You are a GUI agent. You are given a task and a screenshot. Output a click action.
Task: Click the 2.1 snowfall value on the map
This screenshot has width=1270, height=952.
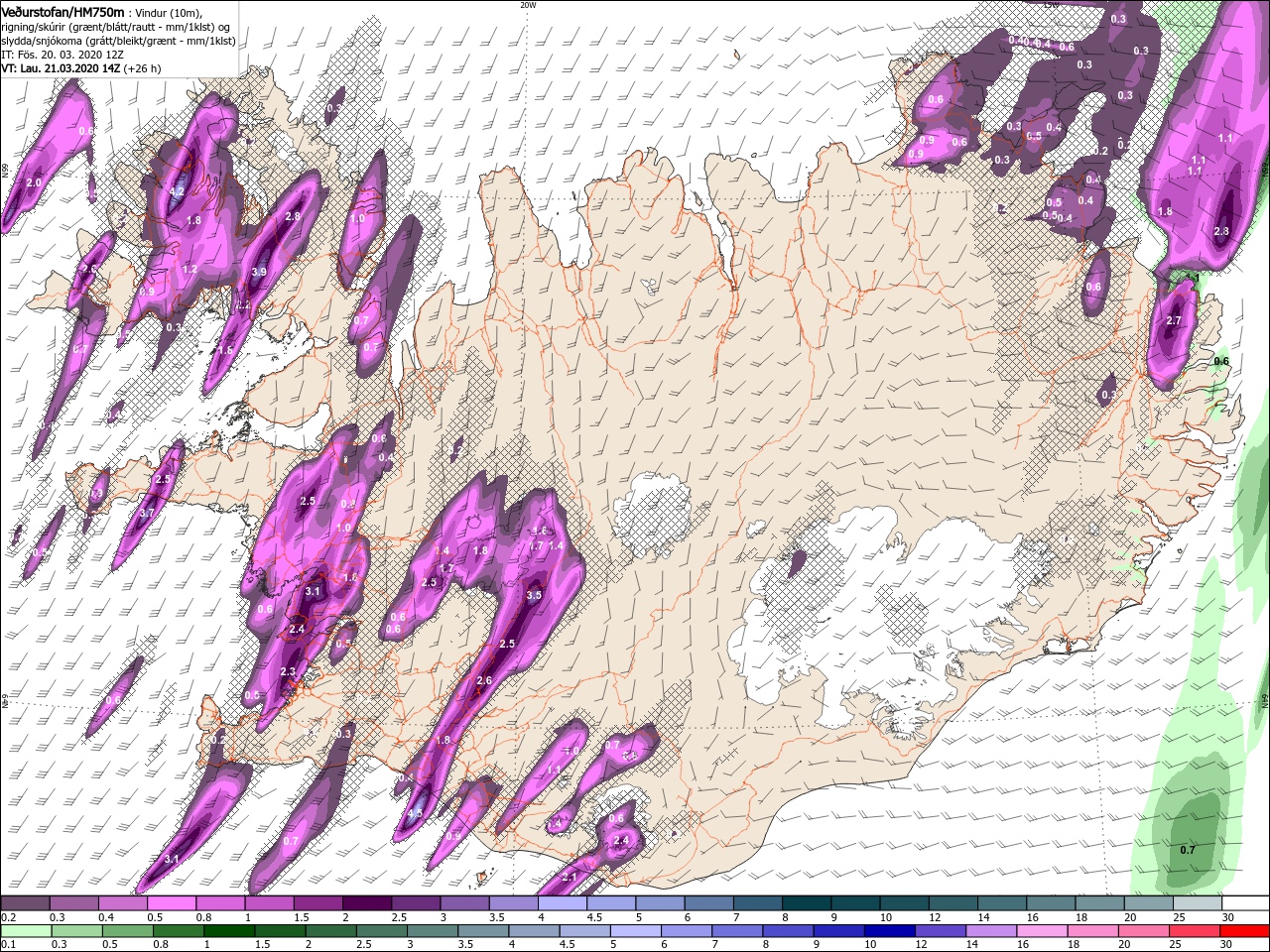click(x=569, y=878)
